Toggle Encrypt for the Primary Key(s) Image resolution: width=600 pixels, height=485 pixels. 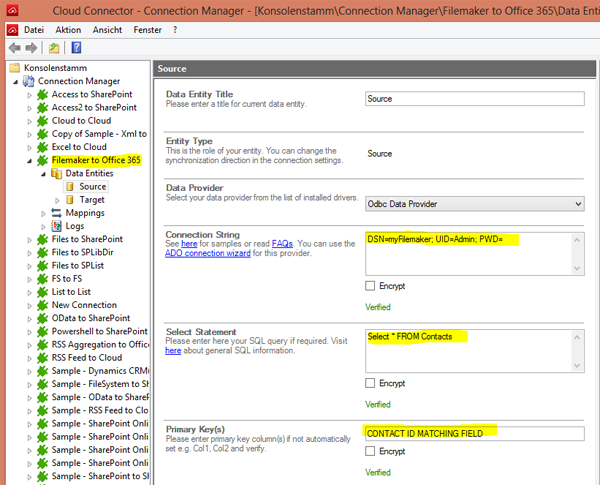(372, 451)
